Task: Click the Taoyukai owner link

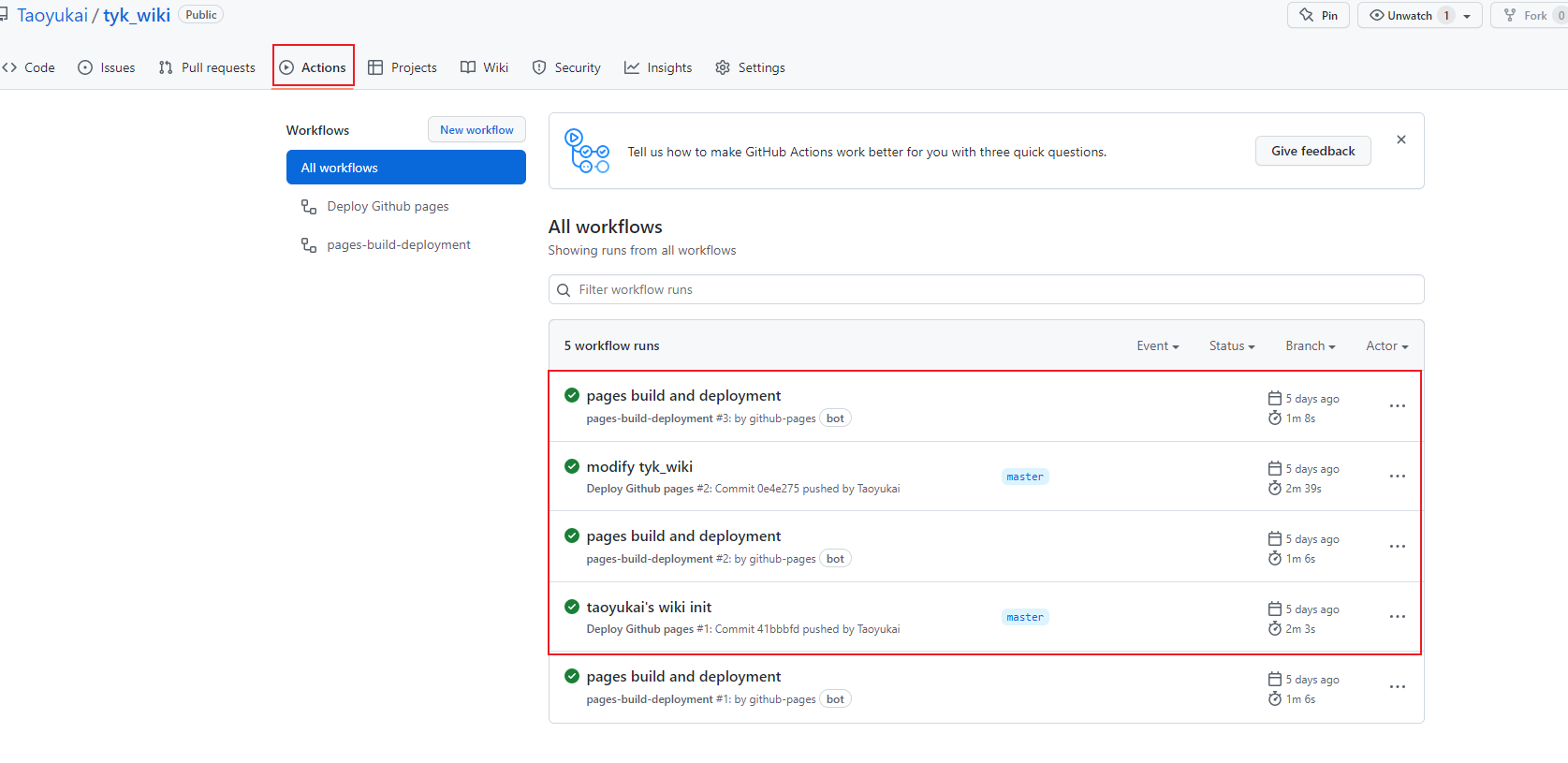Action: point(52,15)
